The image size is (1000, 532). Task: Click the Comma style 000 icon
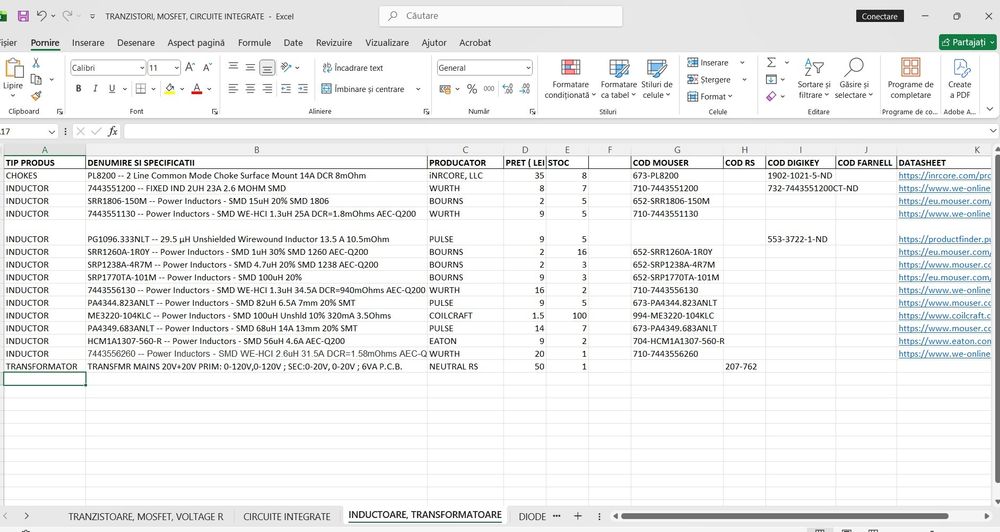coord(489,89)
